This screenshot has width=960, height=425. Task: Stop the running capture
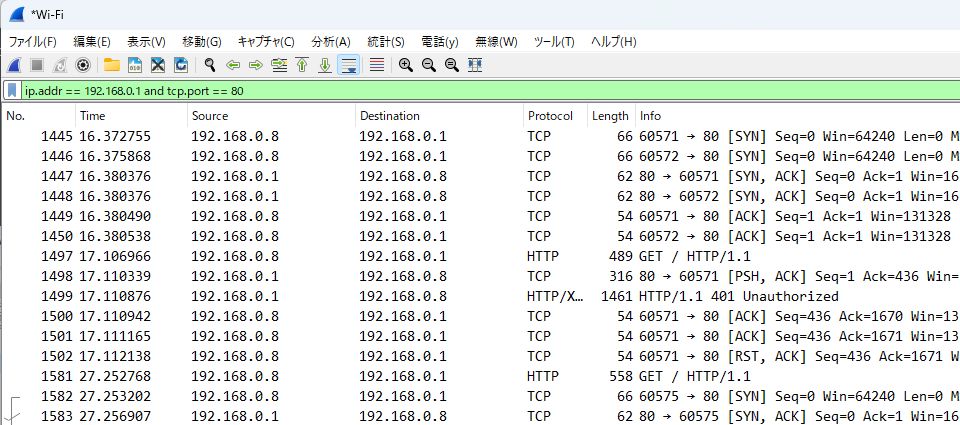tap(37, 65)
